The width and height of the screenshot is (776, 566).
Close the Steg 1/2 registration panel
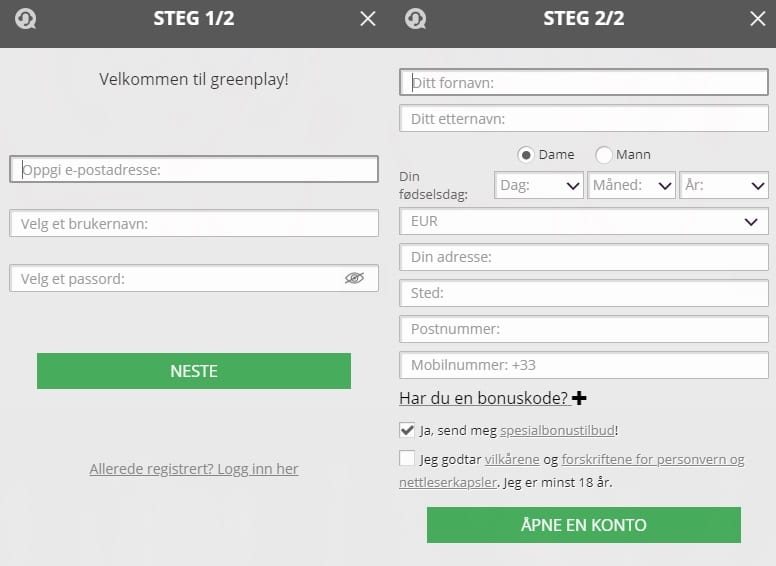(368, 19)
